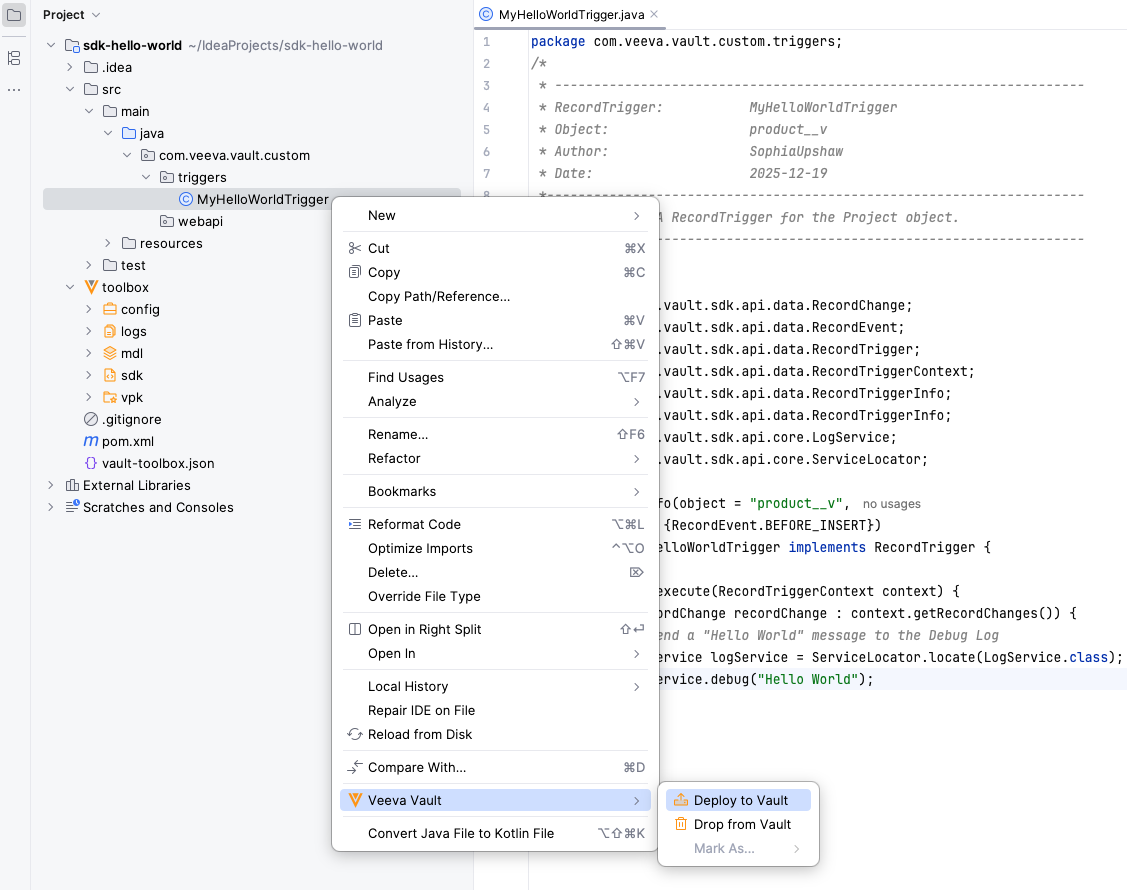This screenshot has height=890, width=1127.
Task: Click the mdl layers folder icon
Action: pyautogui.click(x=110, y=353)
